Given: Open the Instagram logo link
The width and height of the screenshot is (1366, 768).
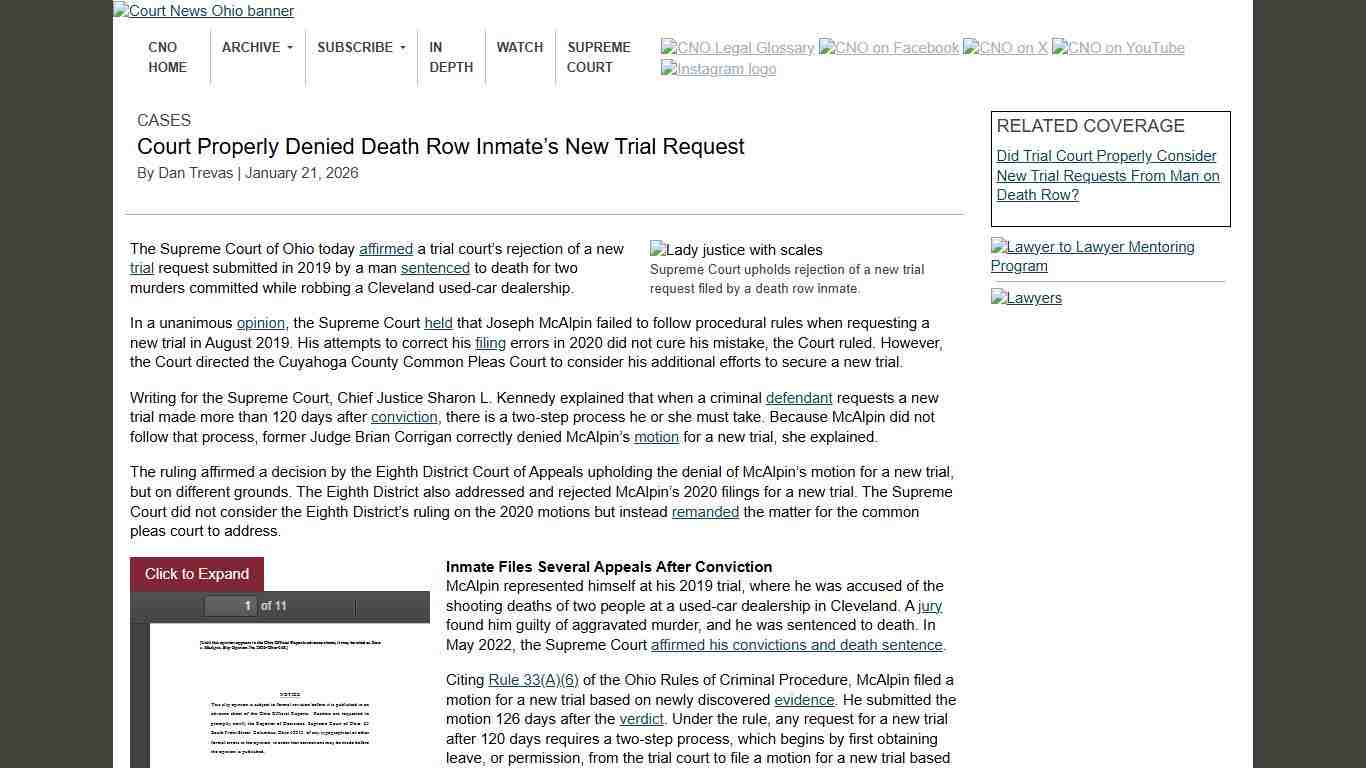Looking at the screenshot, I should tap(718, 69).
